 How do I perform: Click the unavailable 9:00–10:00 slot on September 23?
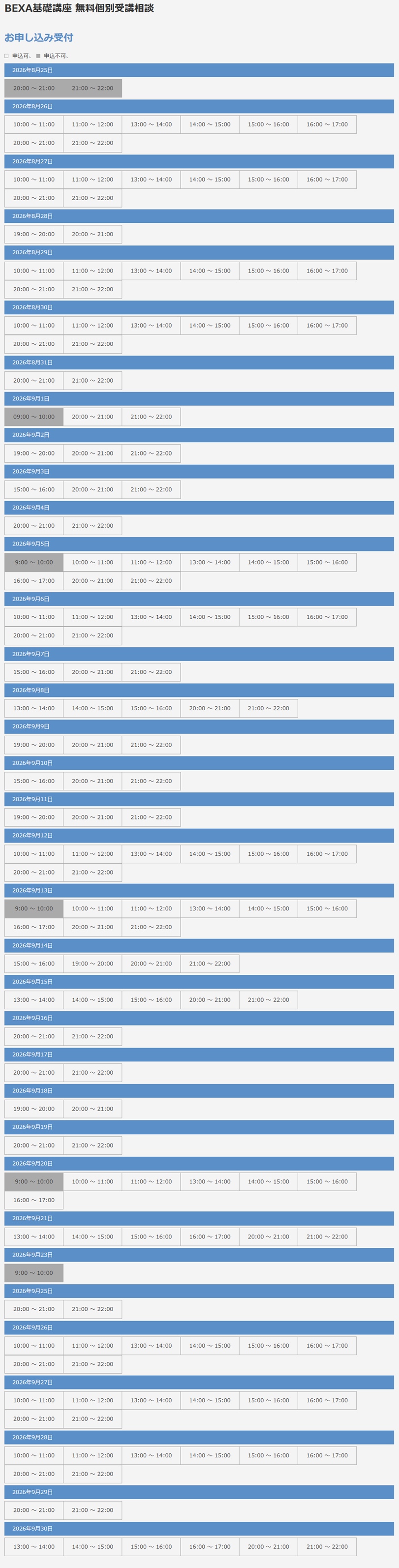(x=34, y=1273)
